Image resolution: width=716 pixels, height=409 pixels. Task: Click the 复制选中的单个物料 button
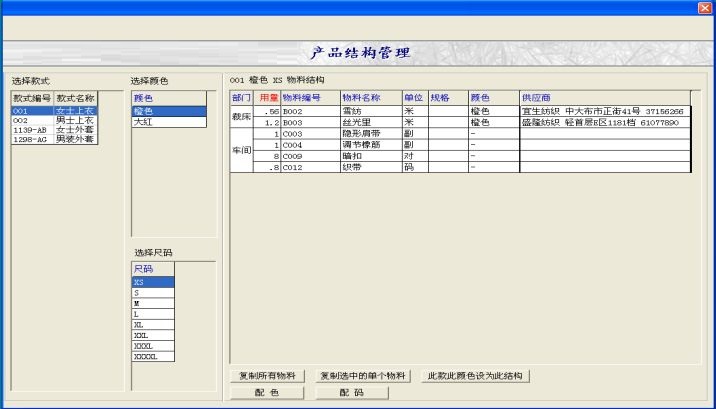(363, 376)
